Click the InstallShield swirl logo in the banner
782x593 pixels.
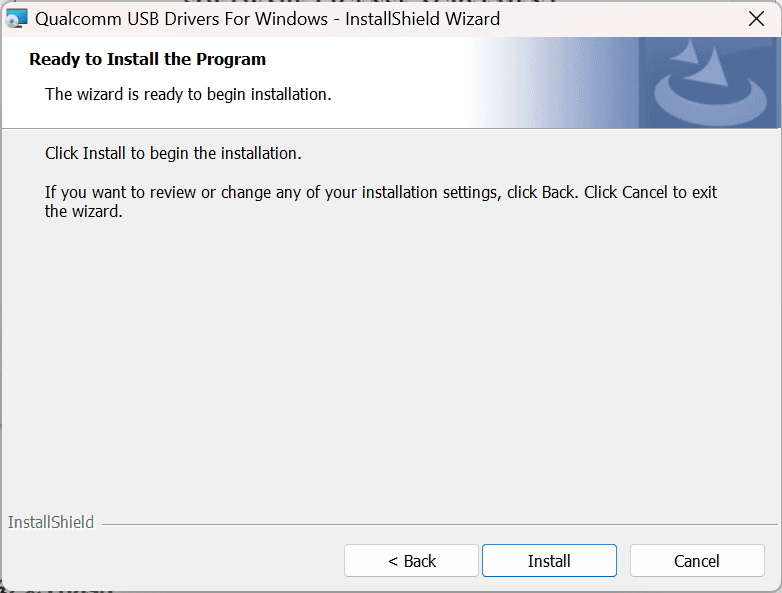[x=710, y=82]
